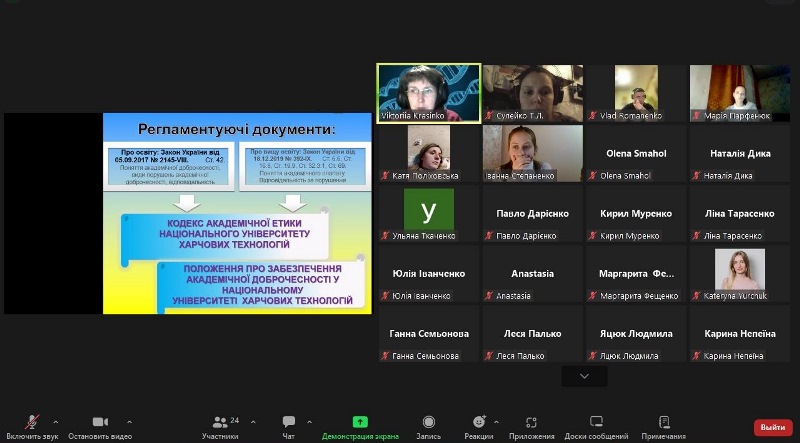Click Положення про забезпечення banner on slide
The height and width of the screenshot is (443, 800).
[x=261, y=285]
